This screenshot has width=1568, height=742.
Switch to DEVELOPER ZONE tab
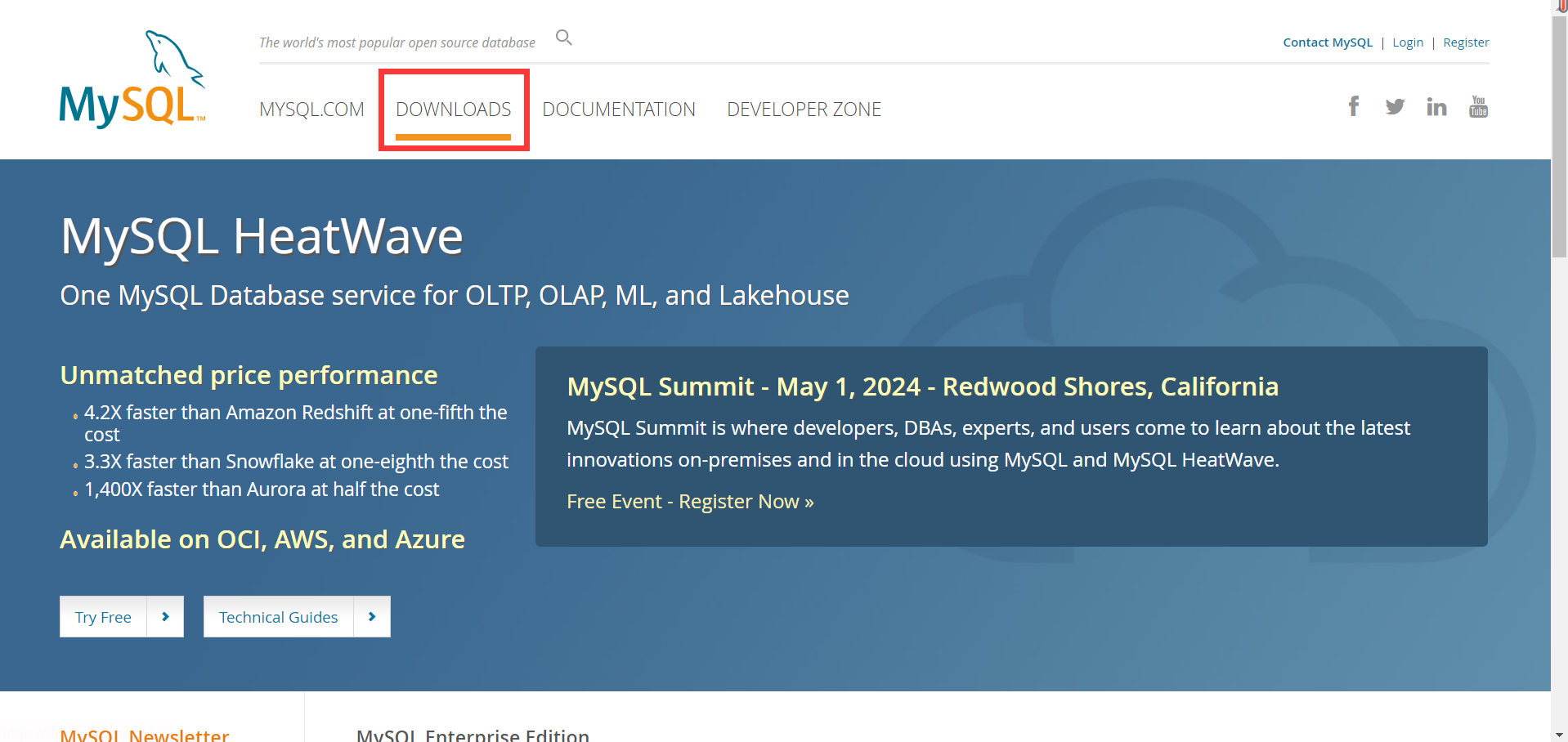tap(804, 110)
